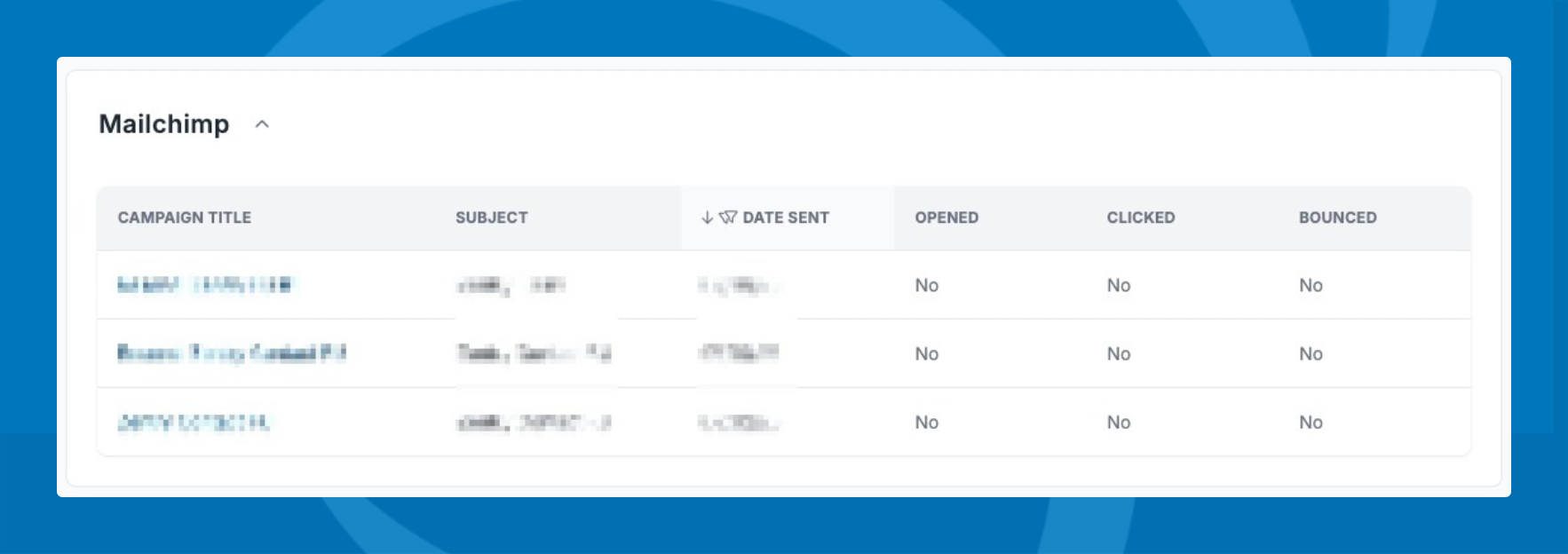The image size is (1568, 554).
Task: Select the middle row's Clicked value "No"
Action: [x=1119, y=353]
